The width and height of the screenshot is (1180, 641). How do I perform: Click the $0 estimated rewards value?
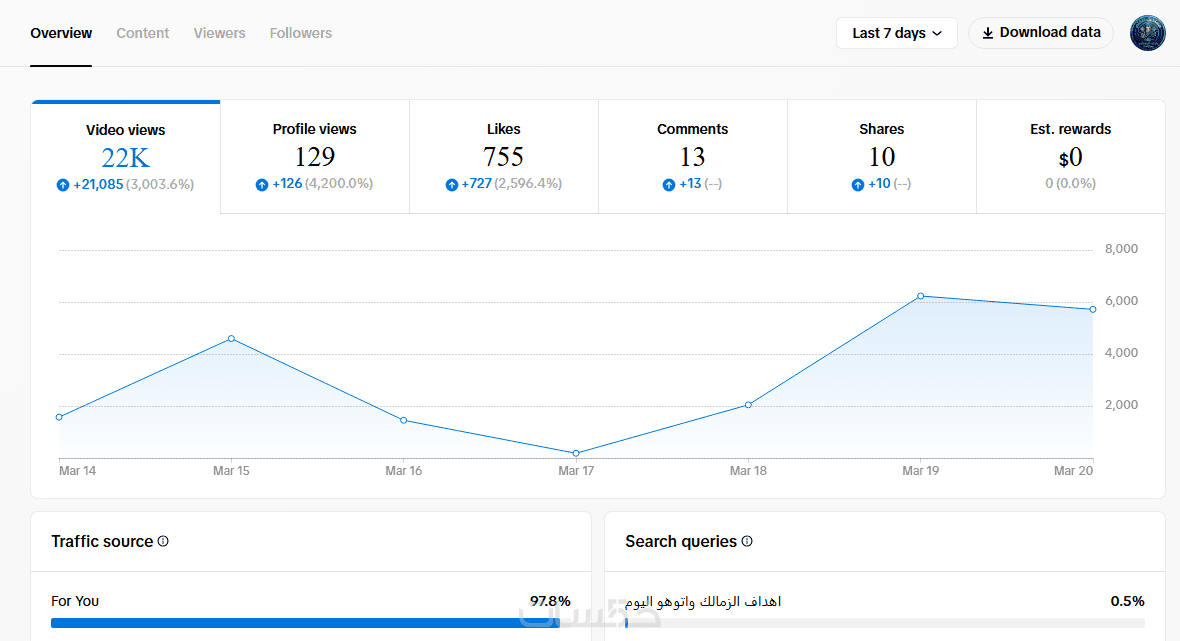(1070, 157)
